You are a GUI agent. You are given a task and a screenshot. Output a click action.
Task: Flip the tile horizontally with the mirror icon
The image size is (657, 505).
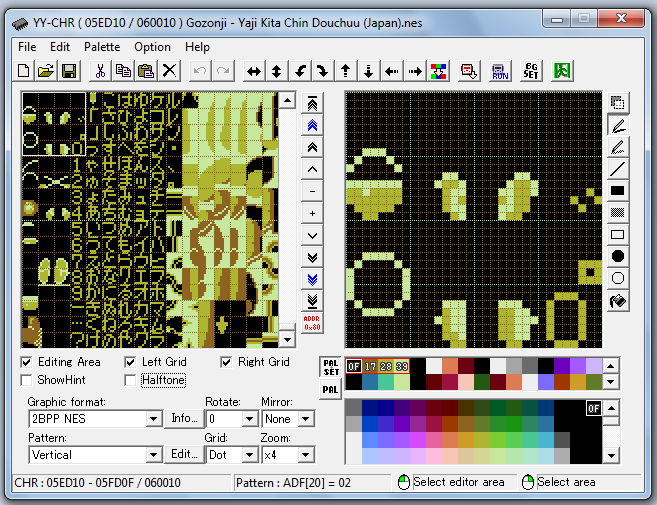(254, 71)
